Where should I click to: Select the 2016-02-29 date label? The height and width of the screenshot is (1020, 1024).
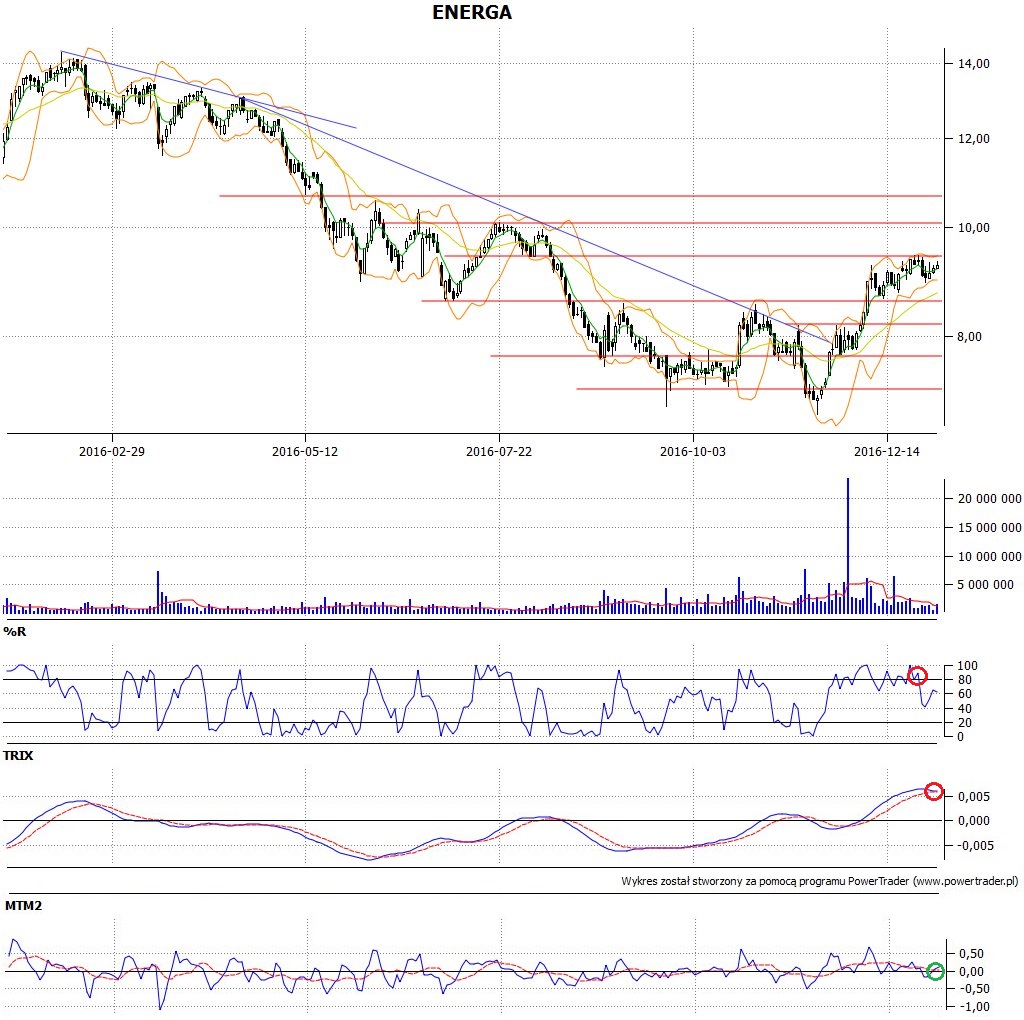click(112, 451)
